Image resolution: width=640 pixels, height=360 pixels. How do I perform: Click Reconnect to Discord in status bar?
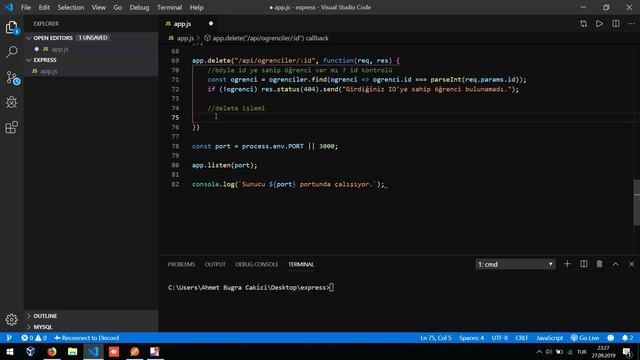[87, 338]
